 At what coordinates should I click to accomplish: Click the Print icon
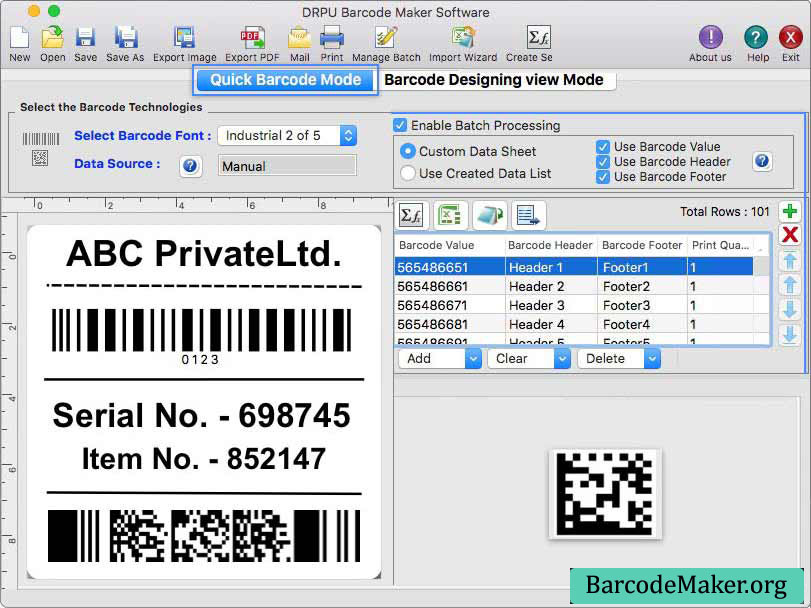point(331,38)
